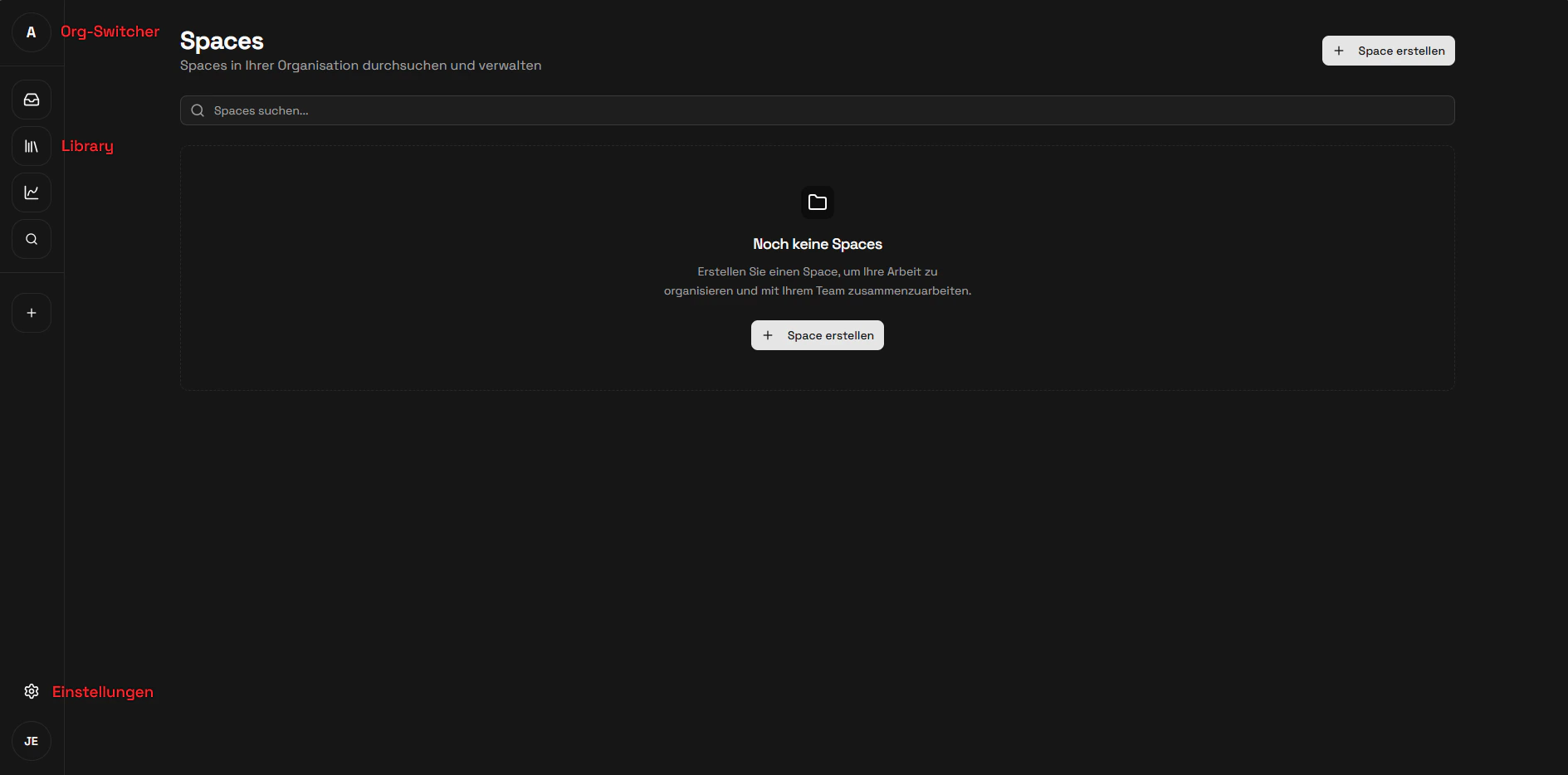This screenshot has height=775, width=1568.
Task: Click the magnifier icon inside the search bar
Action: click(x=198, y=110)
